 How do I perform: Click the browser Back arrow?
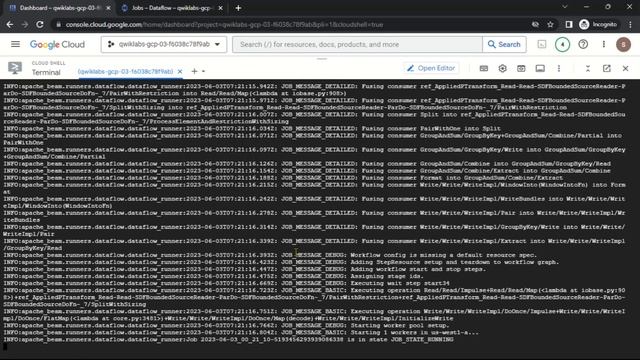pyautogui.click(x=10, y=24)
